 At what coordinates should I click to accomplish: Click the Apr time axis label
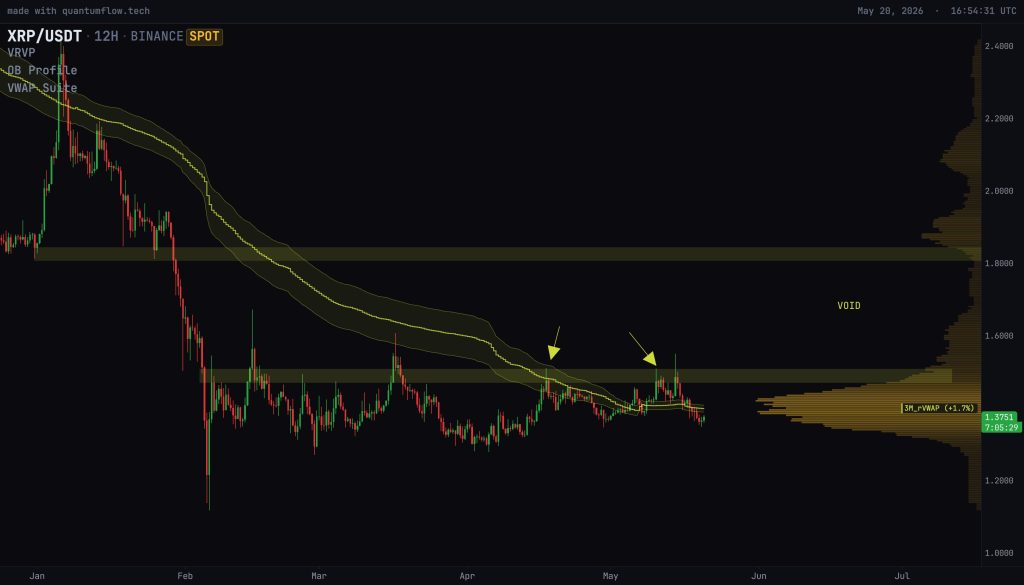click(467, 576)
